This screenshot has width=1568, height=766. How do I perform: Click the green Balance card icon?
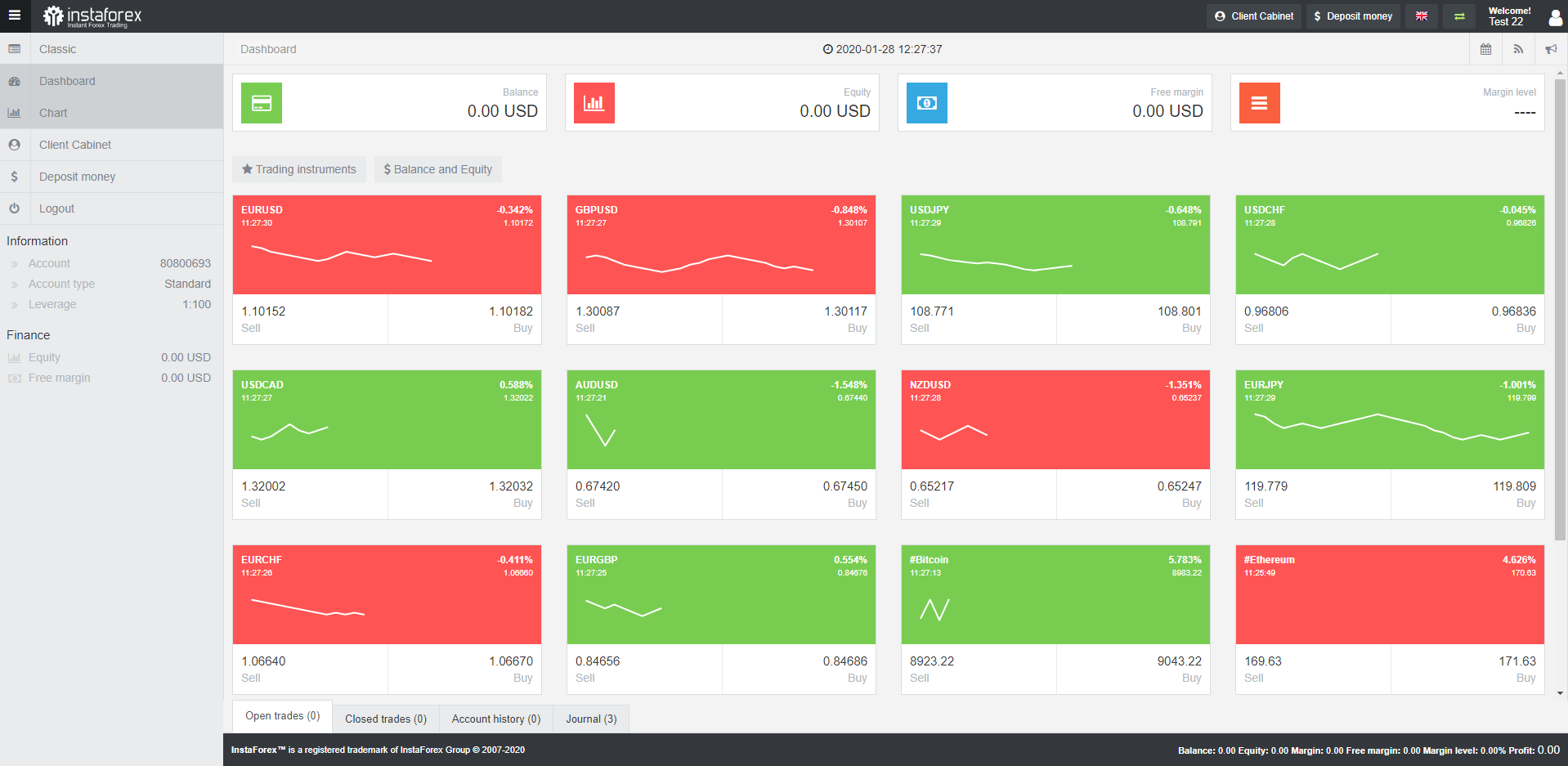click(262, 103)
